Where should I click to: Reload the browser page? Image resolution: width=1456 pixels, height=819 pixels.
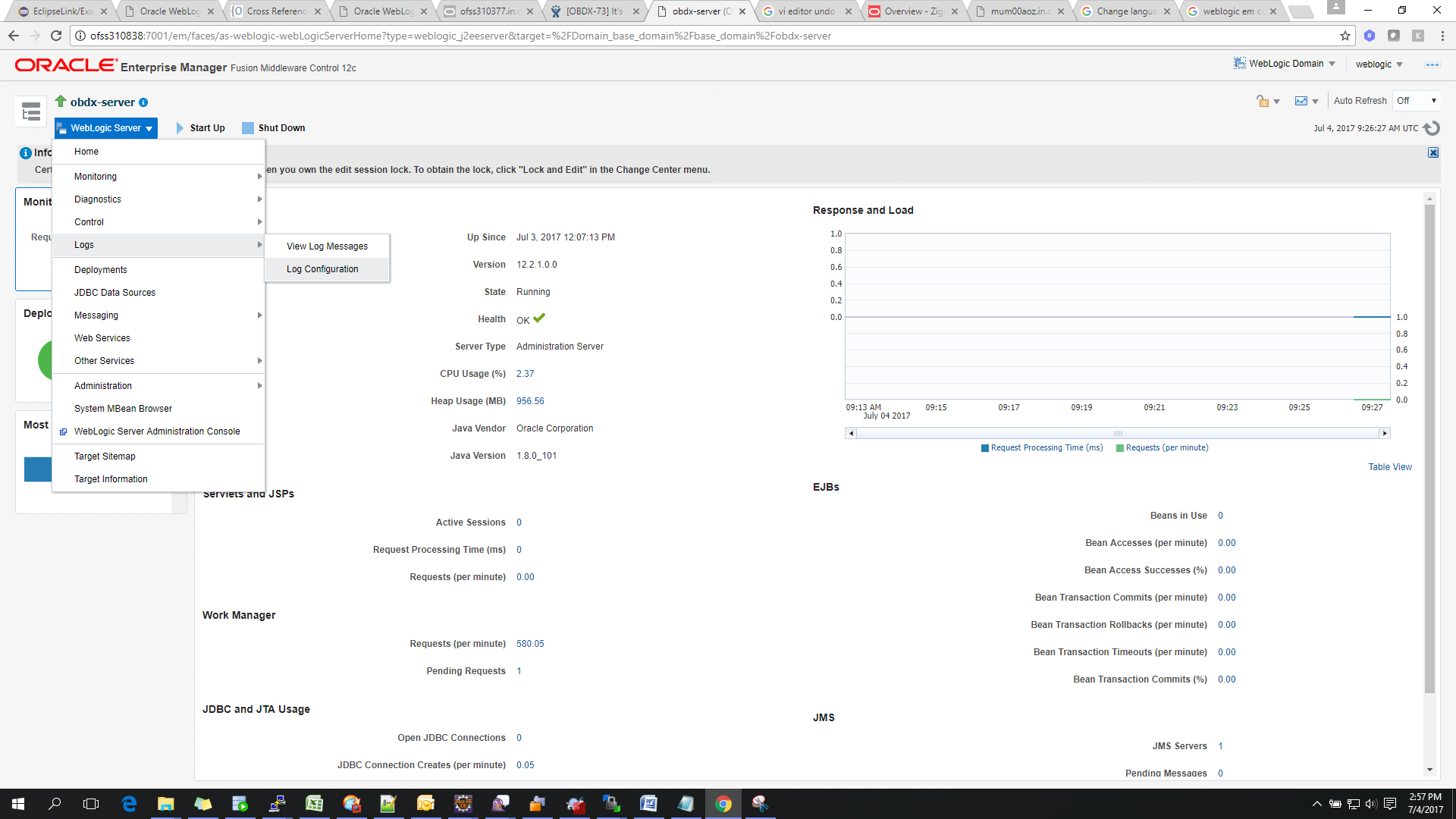pos(55,36)
